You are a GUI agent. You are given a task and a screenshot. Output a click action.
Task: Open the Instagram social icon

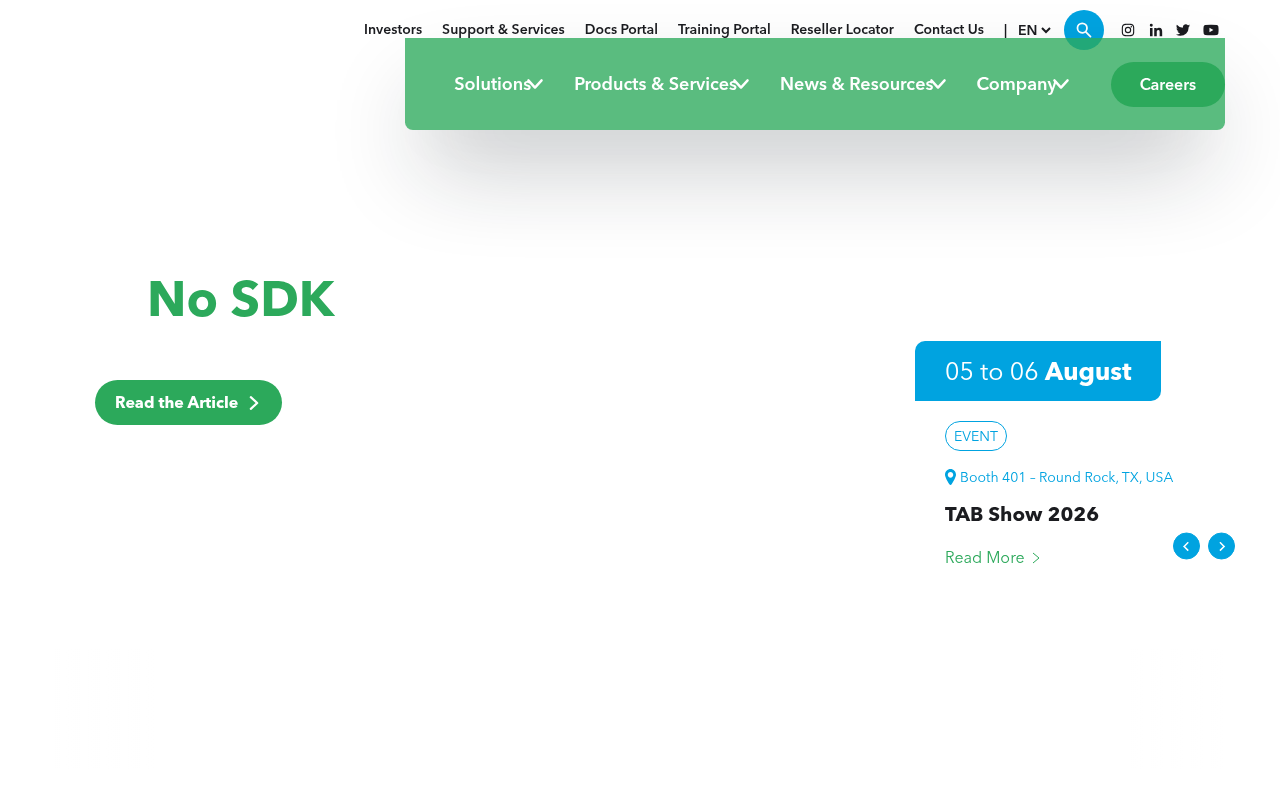[x=1128, y=30]
